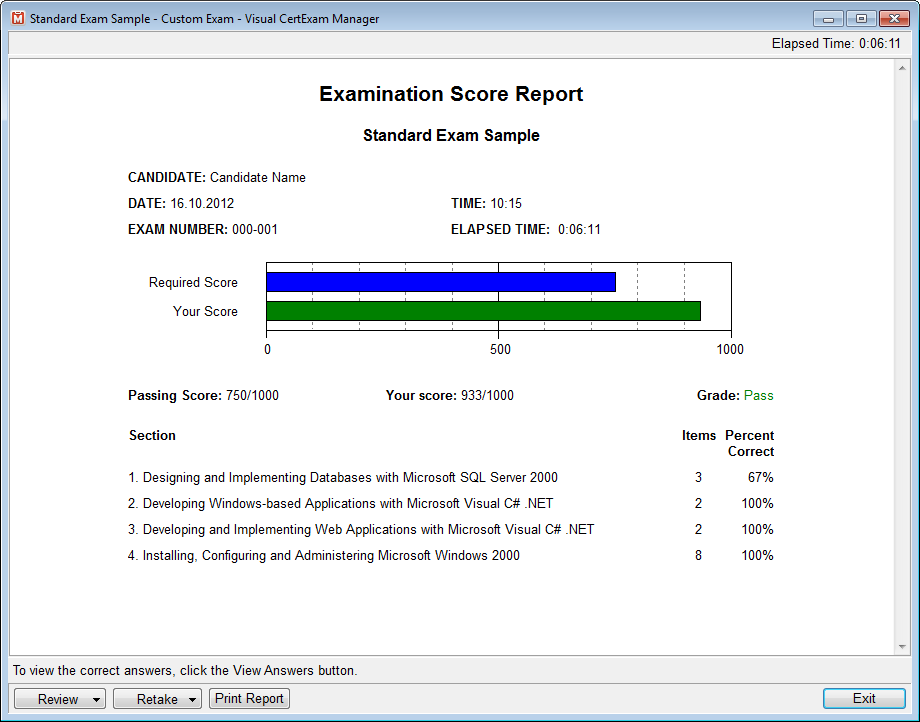
Task: Select the Web Applications section row
Action: click(x=451, y=529)
